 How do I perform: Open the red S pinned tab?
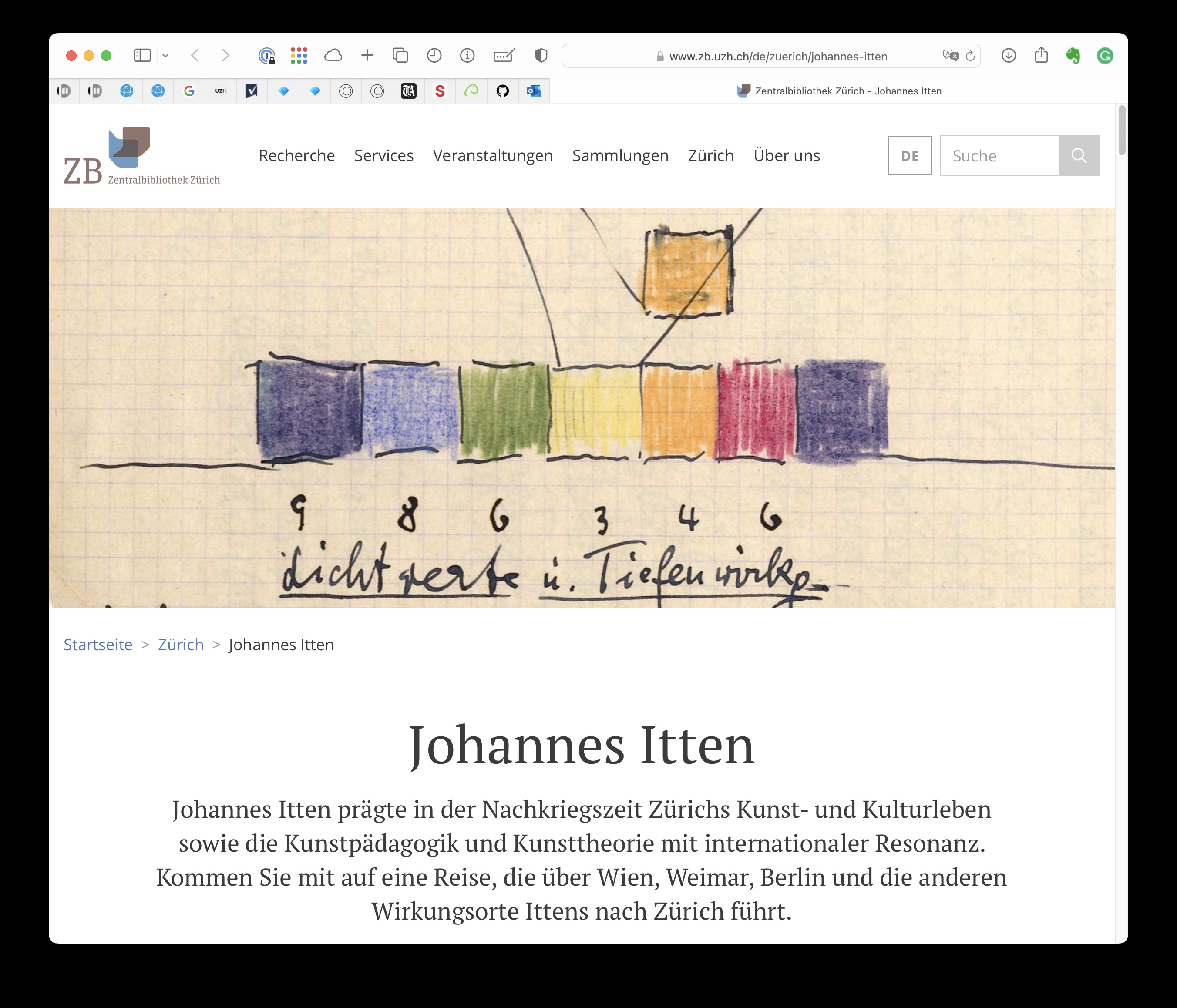(440, 91)
